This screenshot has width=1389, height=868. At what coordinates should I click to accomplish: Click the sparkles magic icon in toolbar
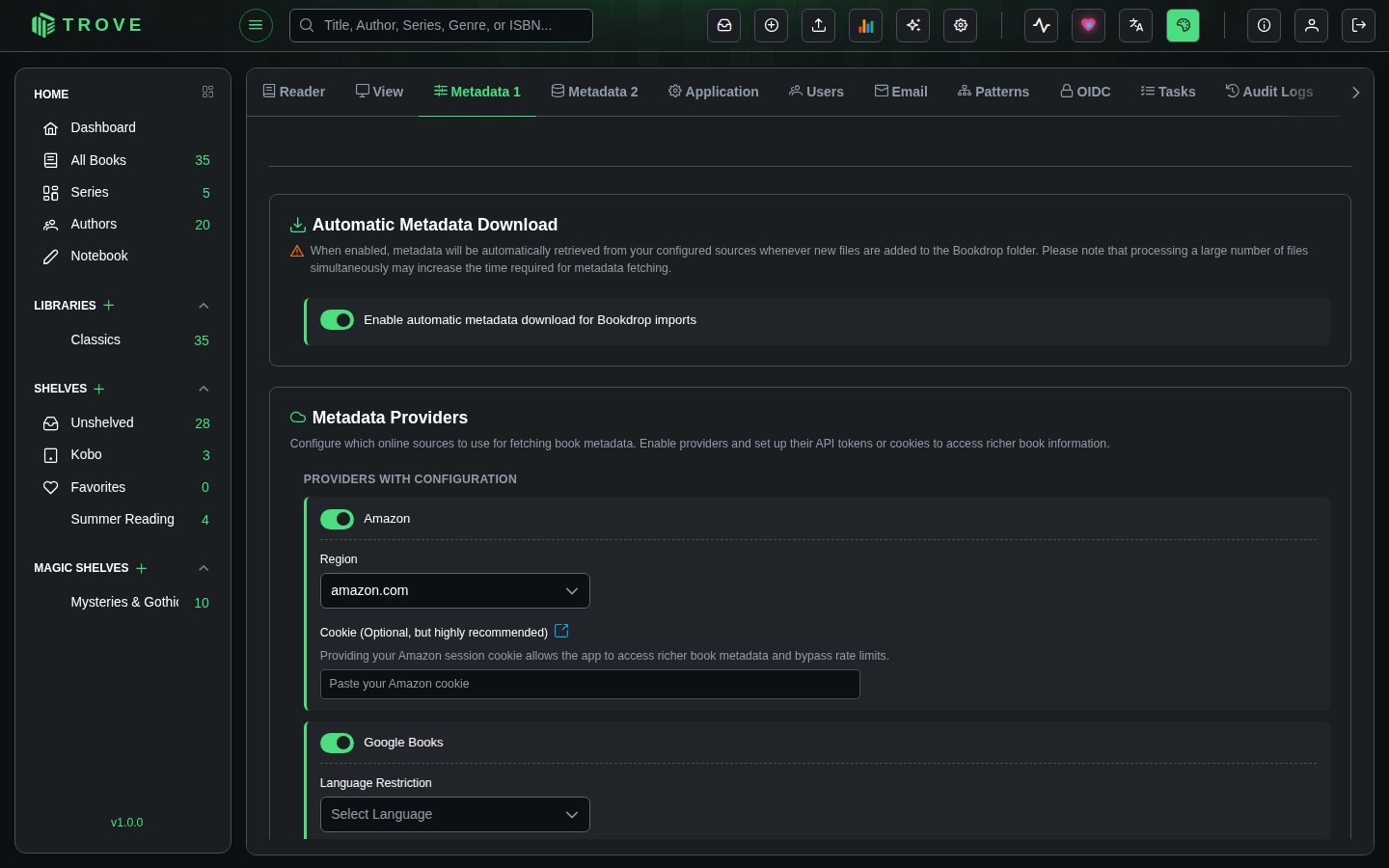(x=913, y=26)
